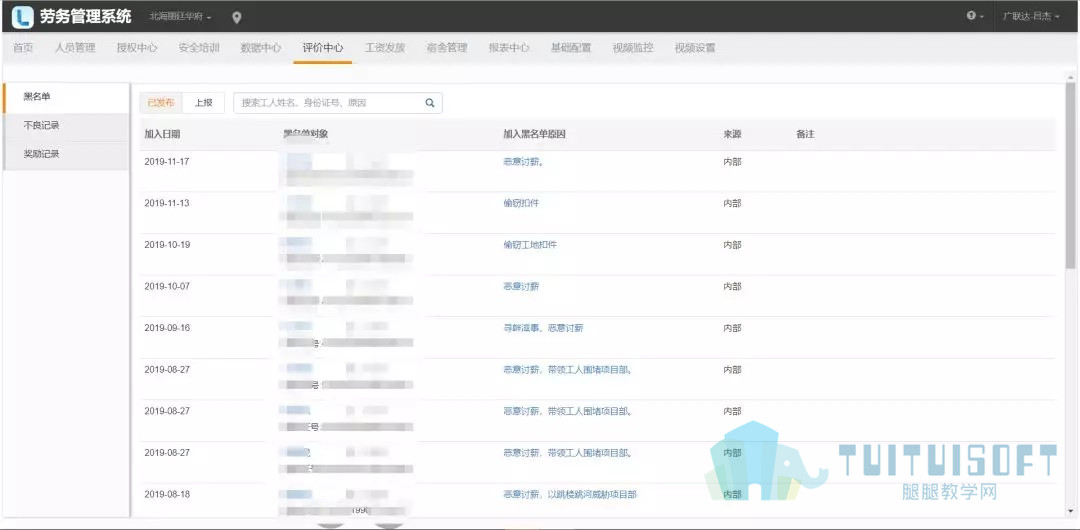Open the help question-mark icon menu

[x=975, y=16]
